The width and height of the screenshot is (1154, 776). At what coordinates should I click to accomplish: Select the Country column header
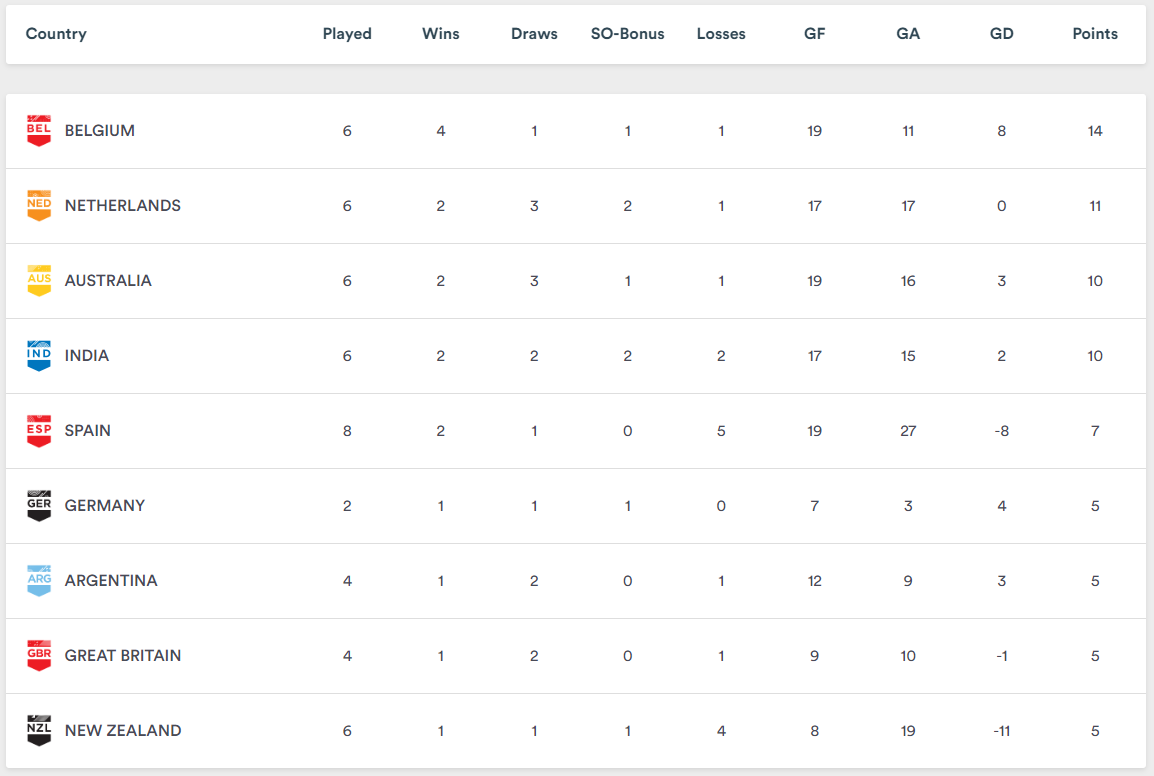[x=56, y=34]
